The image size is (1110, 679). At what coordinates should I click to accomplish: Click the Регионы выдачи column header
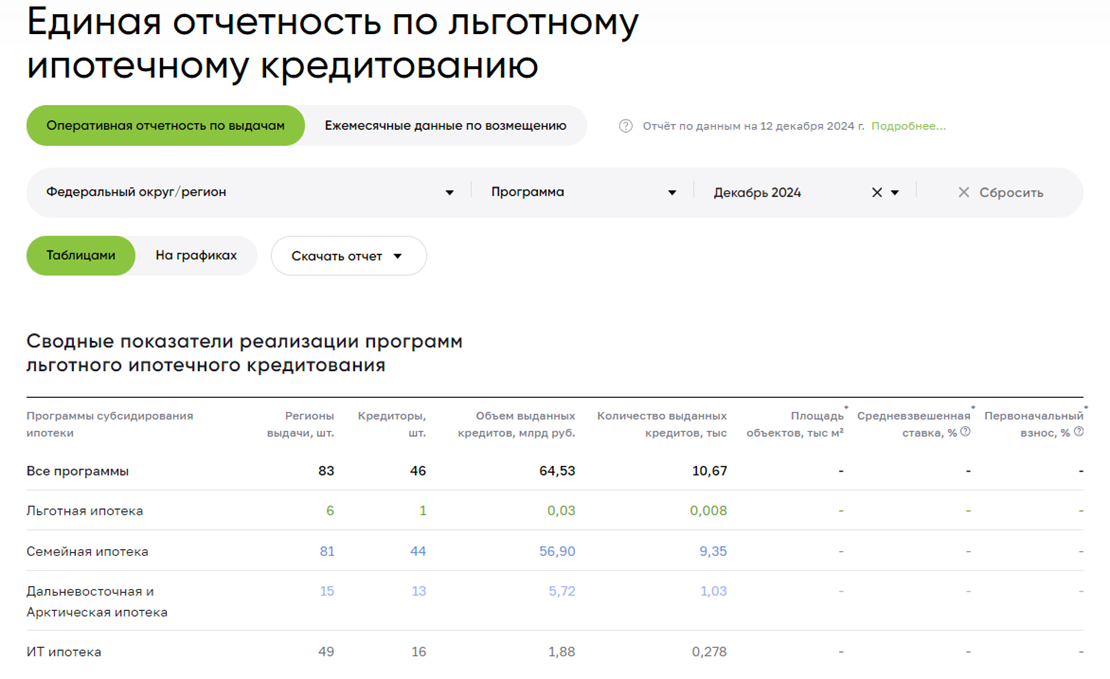click(x=300, y=424)
